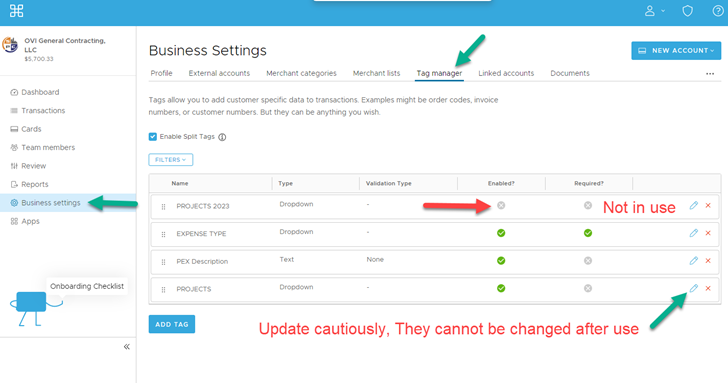The height and width of the screenshot is (383, 728).
Task: Select Business settings in sidebar
Action: [x=68, y=203]
